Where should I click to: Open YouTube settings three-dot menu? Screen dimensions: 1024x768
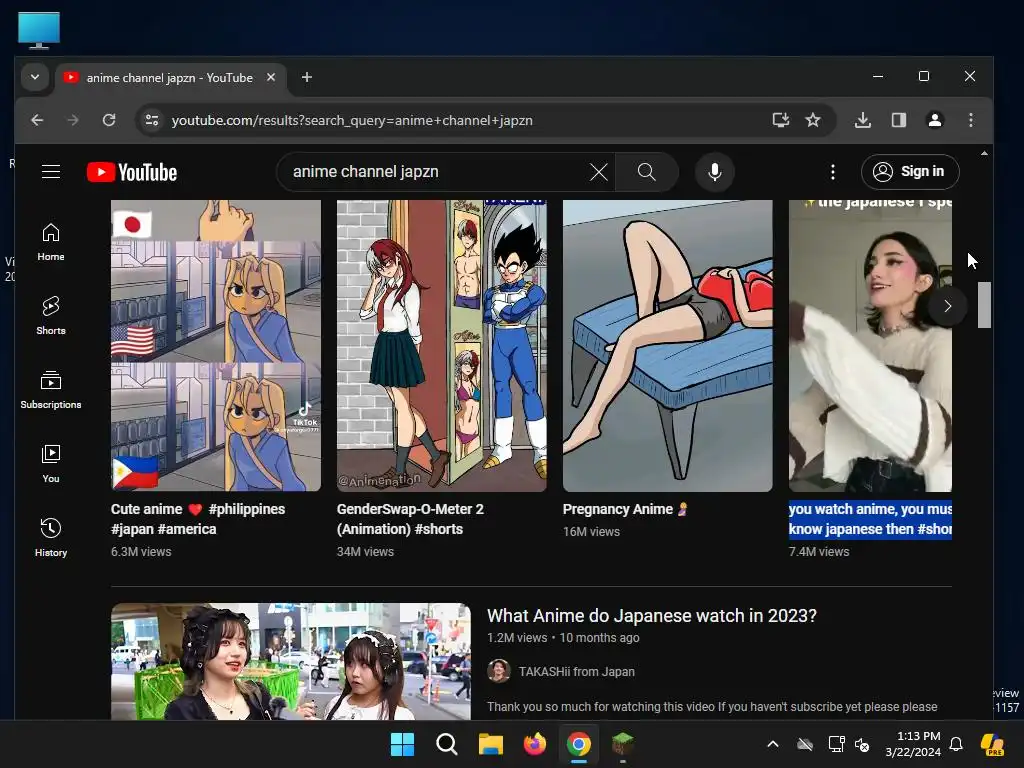[832, 172]
